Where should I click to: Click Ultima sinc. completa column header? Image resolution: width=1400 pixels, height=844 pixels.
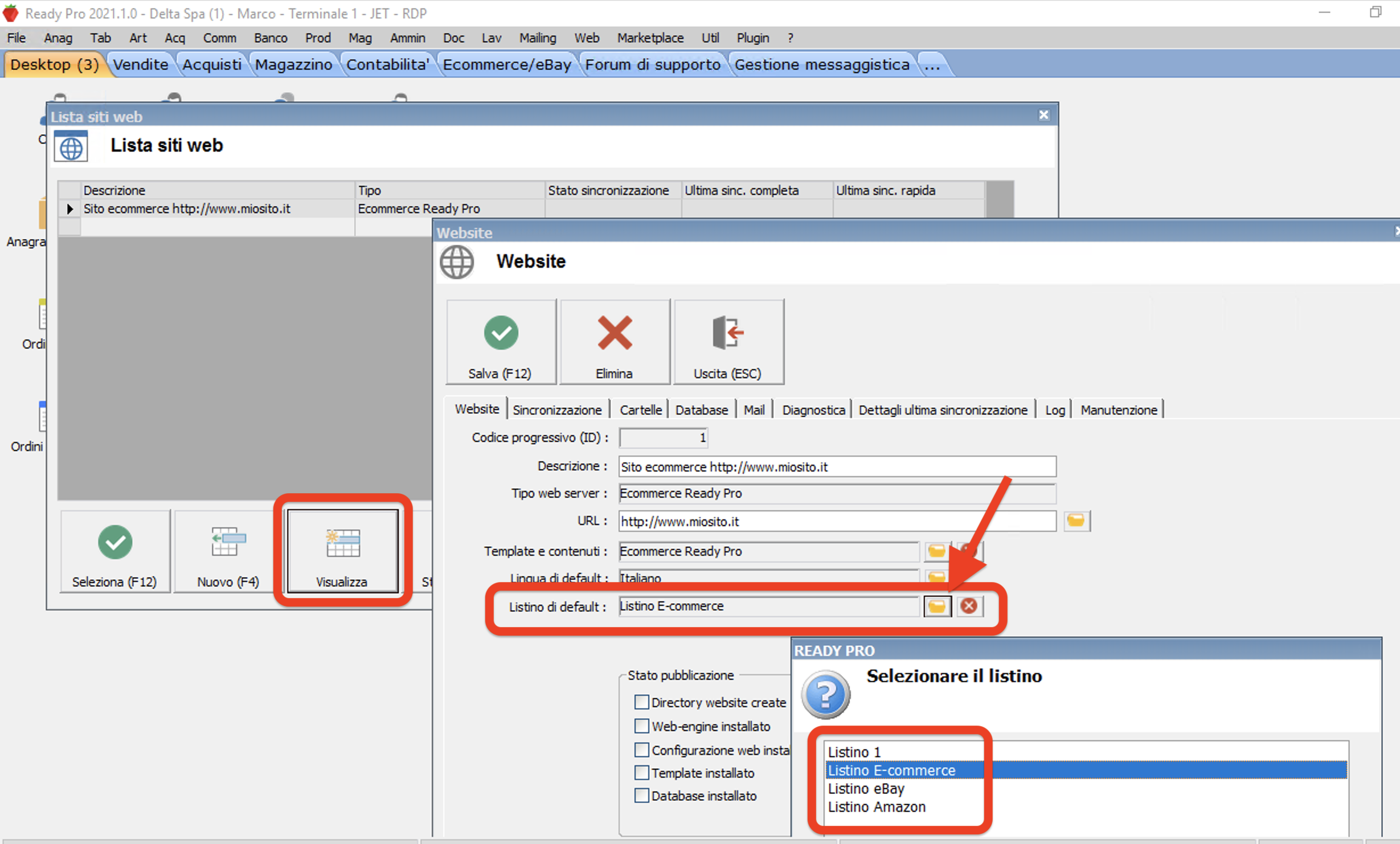pyautogui.click(x=757, y=190)
